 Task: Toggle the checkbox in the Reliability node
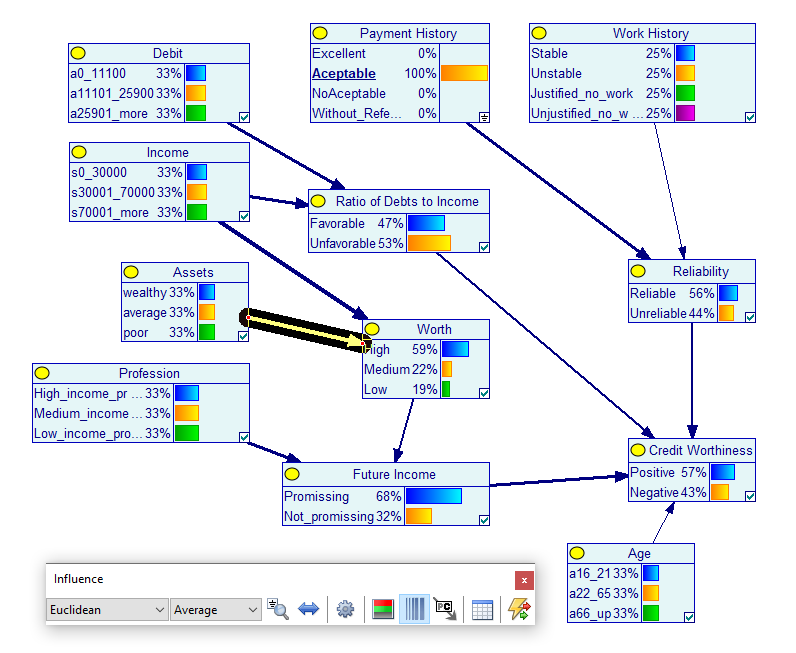pyautogui.click(x=750, y=317)
